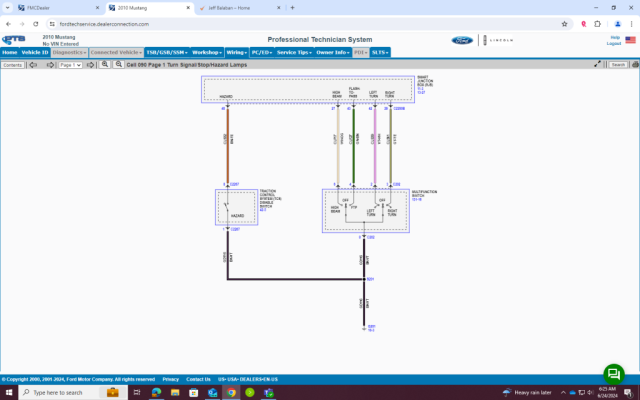The image size is (640, 400).
Task: Open notification center in system tray
Action: tap(629, 393)
